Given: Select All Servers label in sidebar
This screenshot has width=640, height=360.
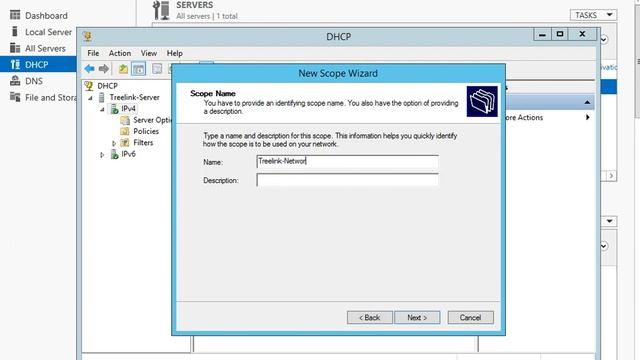Looking at the screenshot, I should pyautogui.click(x=45, y=48).
